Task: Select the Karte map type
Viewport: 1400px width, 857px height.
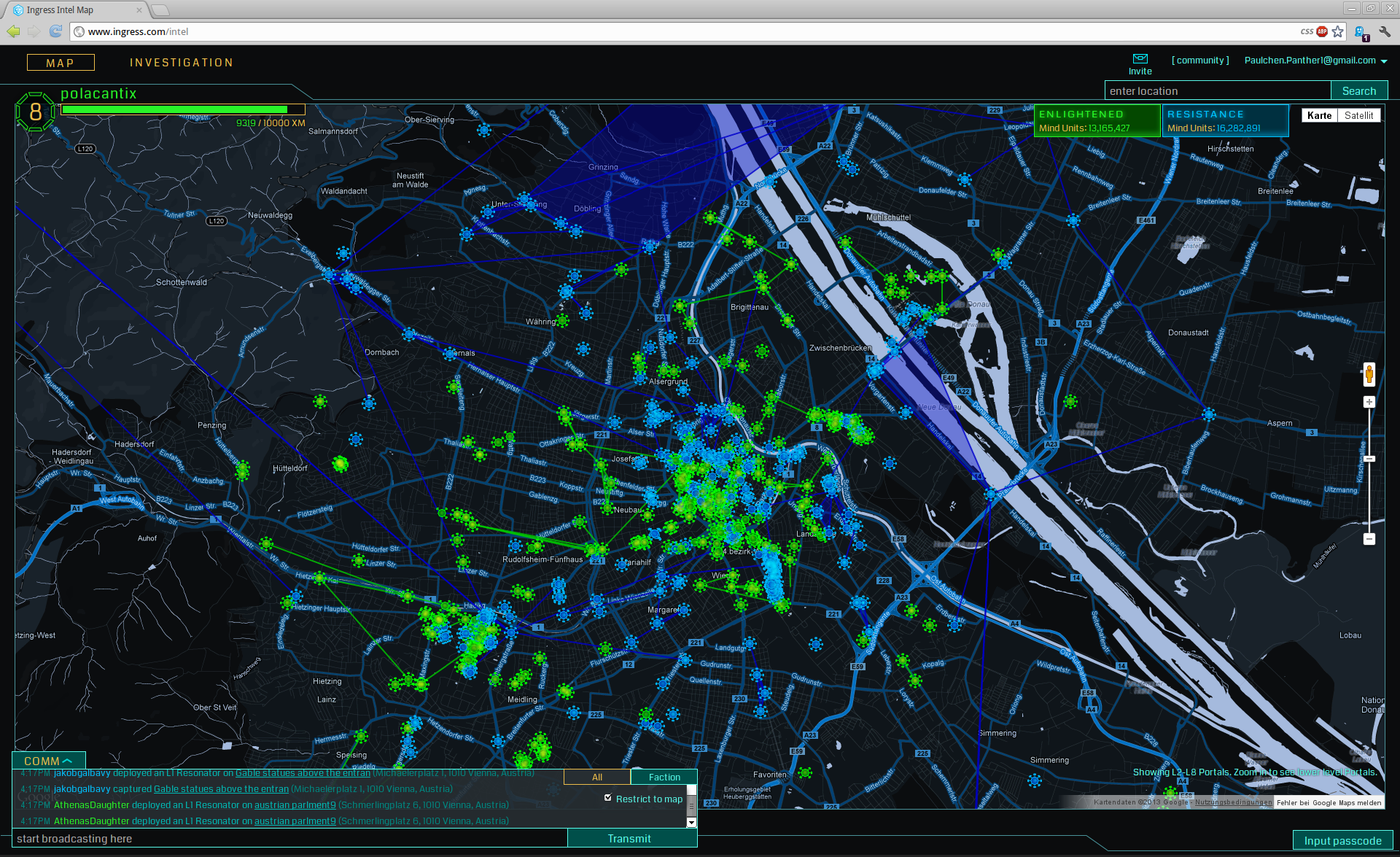Action: [x=1319, y=115]
